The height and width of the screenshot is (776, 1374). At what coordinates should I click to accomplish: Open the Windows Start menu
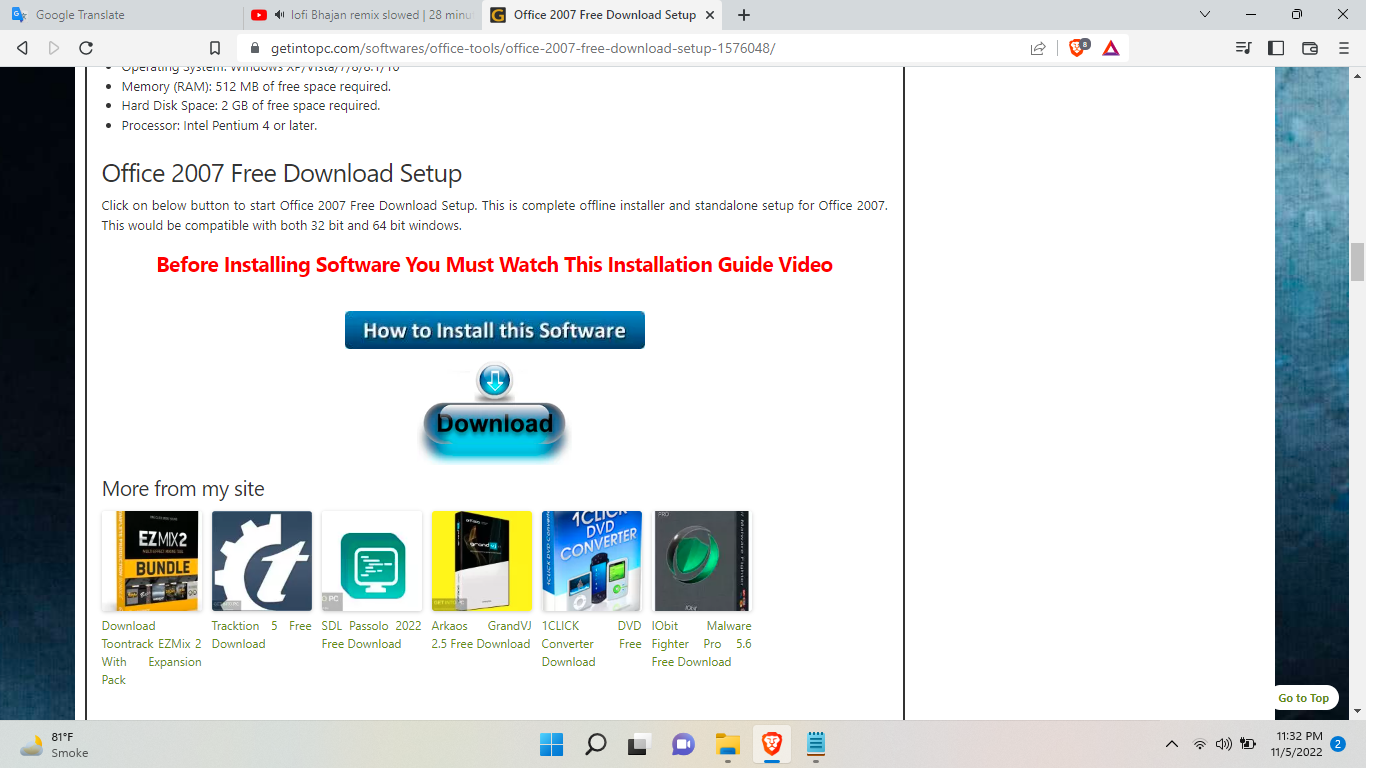(x=552, y=744)
